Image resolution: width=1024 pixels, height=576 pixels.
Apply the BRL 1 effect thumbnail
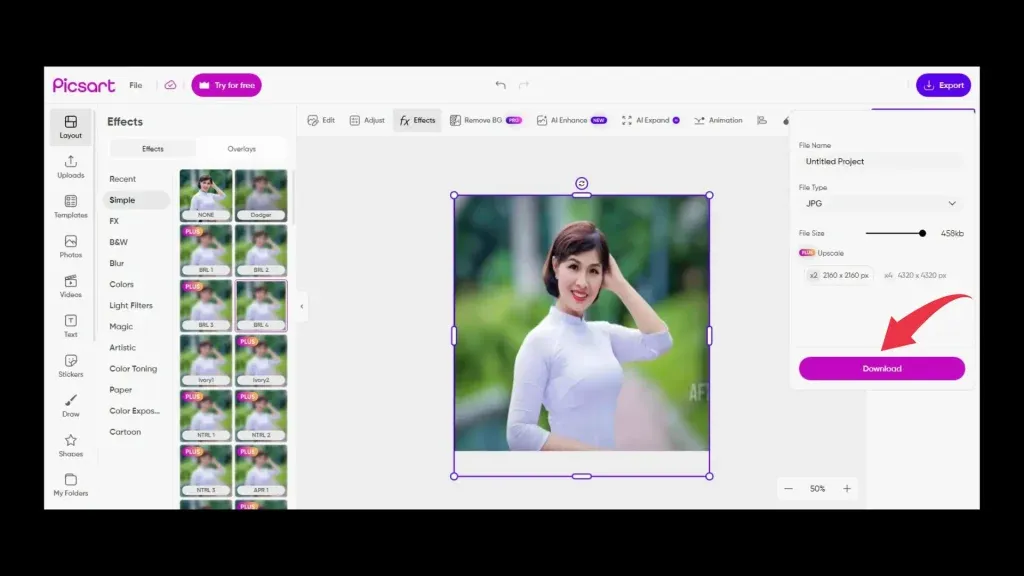[206, 250]
